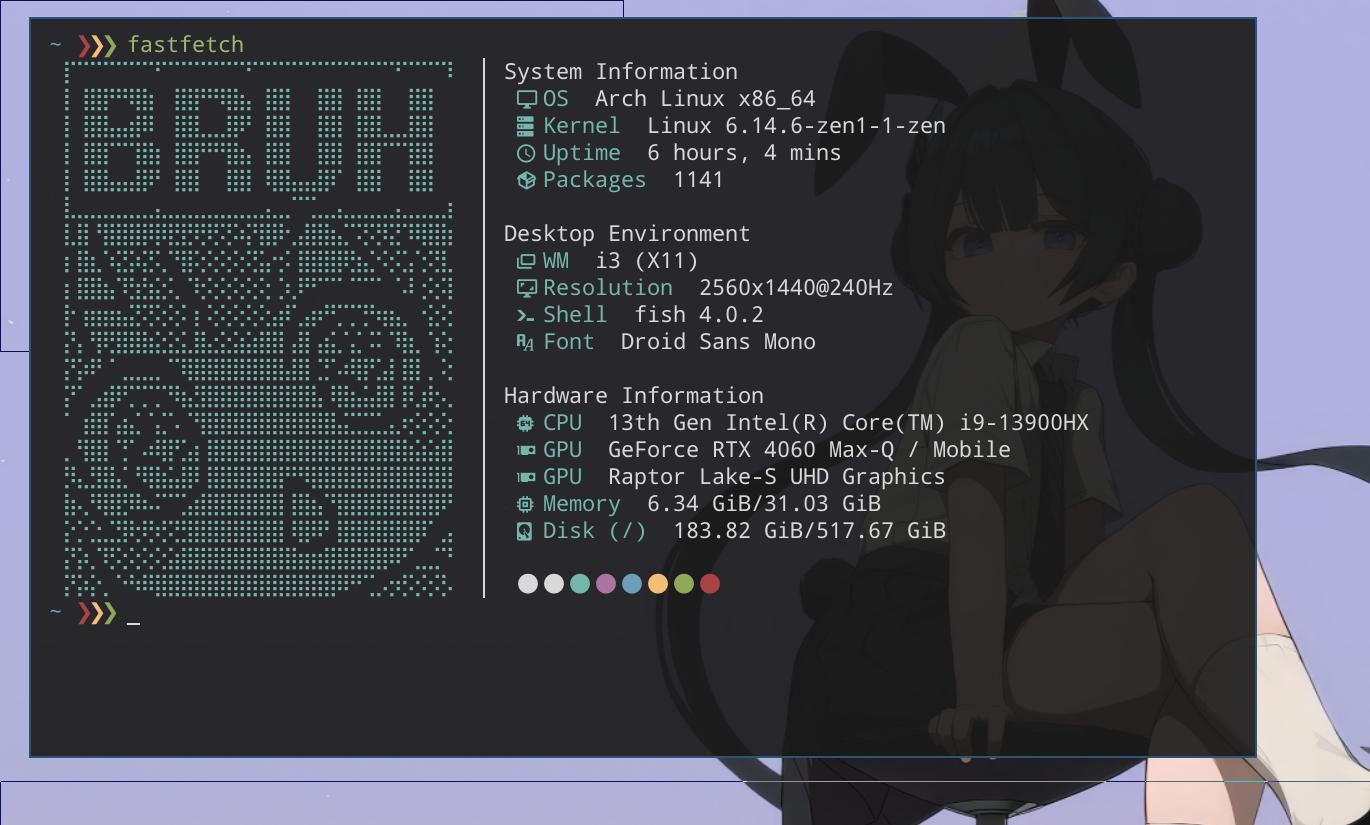Click the Packages label

[595, 180]
